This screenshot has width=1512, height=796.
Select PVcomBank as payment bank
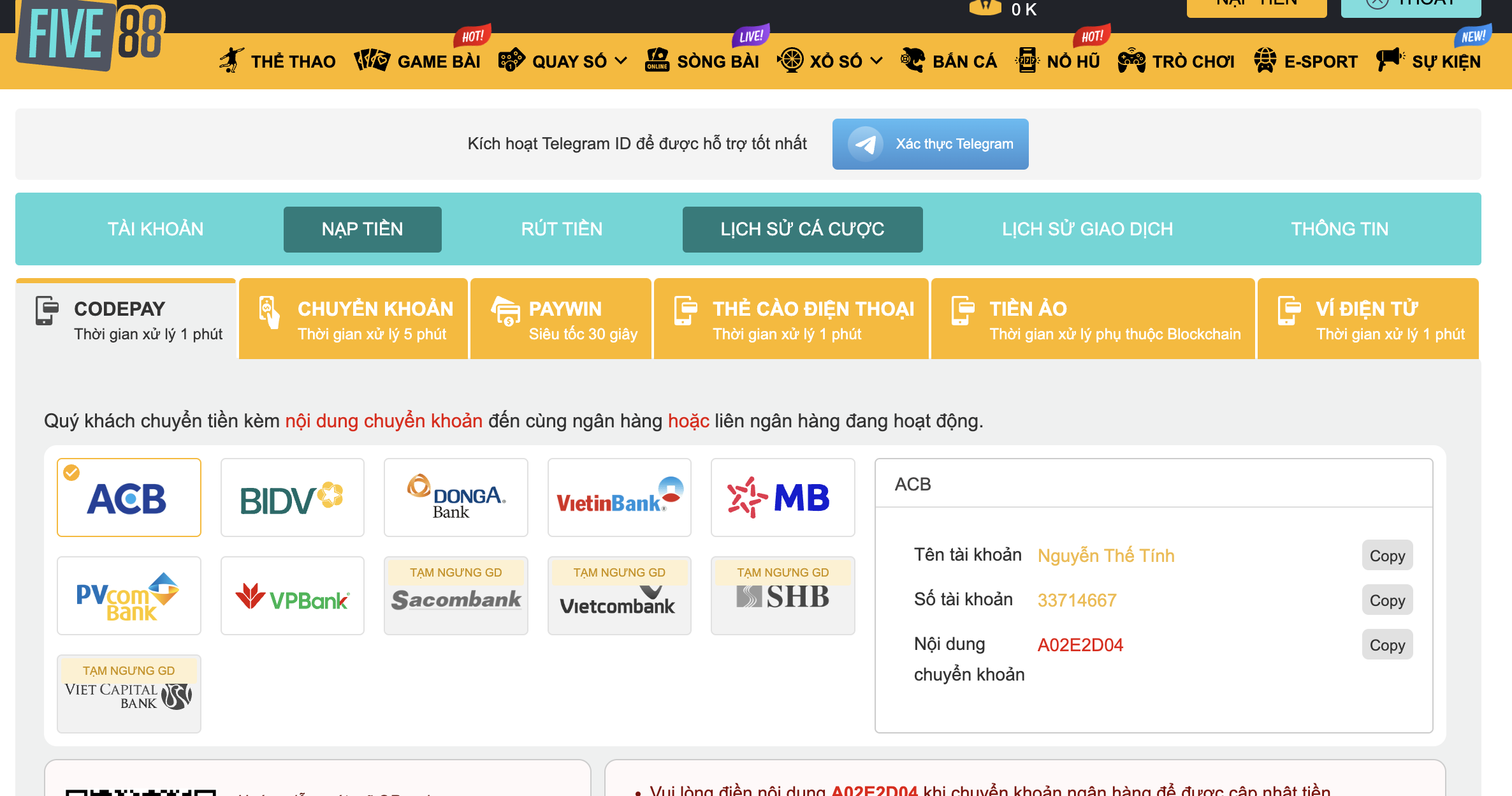click(x=129, y=596)
